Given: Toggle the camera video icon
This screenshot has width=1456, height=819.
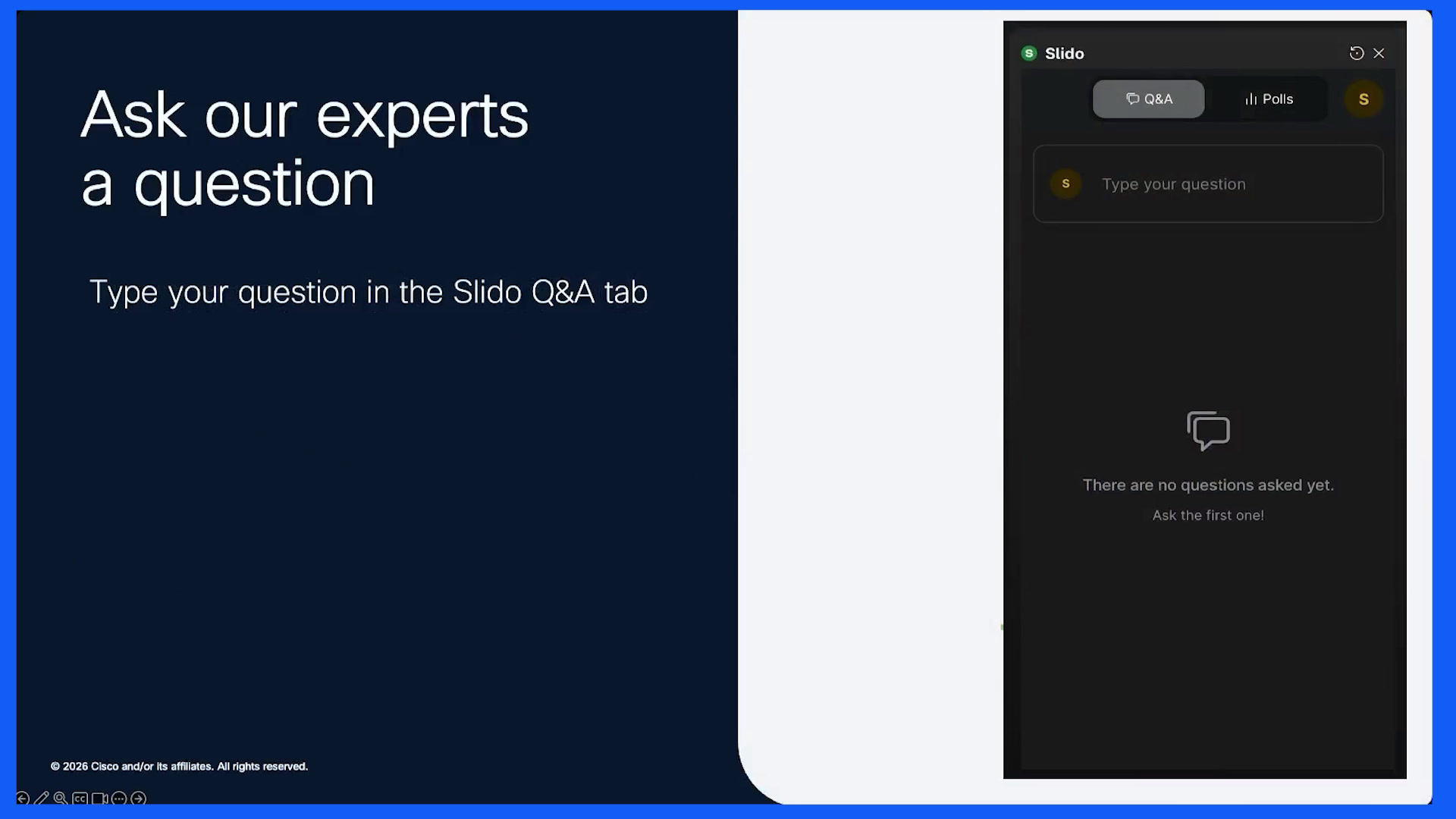Looking at the screenshot, I should (99, 799).
